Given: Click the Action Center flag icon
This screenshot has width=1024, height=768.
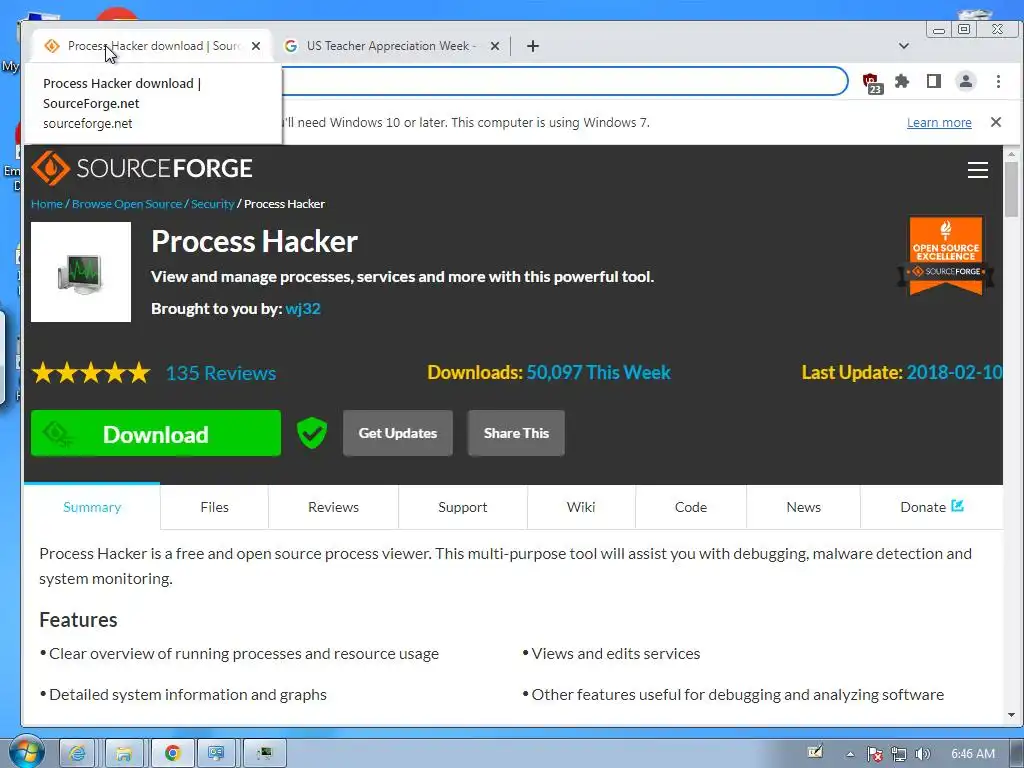Looking at the screenshot, I should [874, 754].
